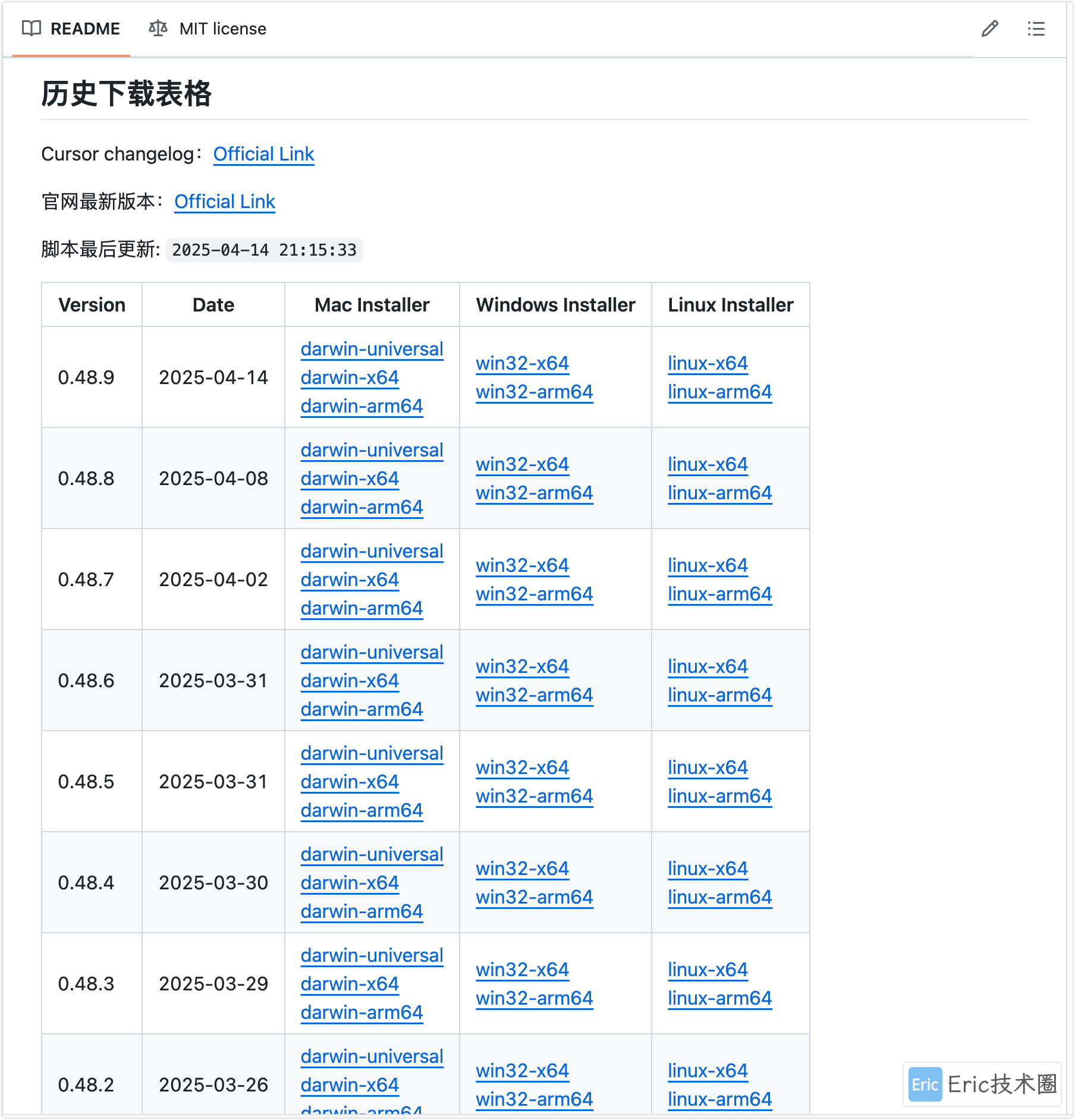This screenshot has height=1120, width=1075.
Task: Open the MIT license tab
Action: pyautogui.click(x=208, y=29)
